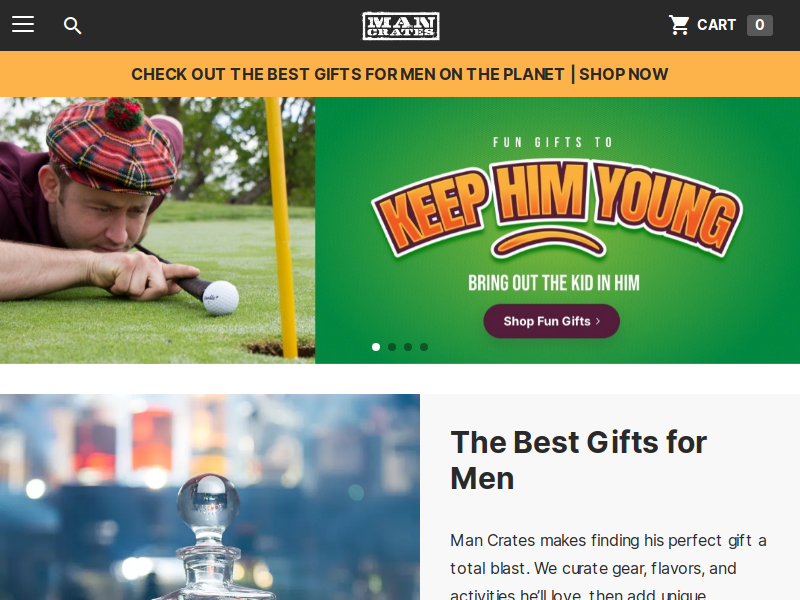Viewport: 800px width, 600px height.
Task: Open the golfer hero photo
Action: (158, 230)
